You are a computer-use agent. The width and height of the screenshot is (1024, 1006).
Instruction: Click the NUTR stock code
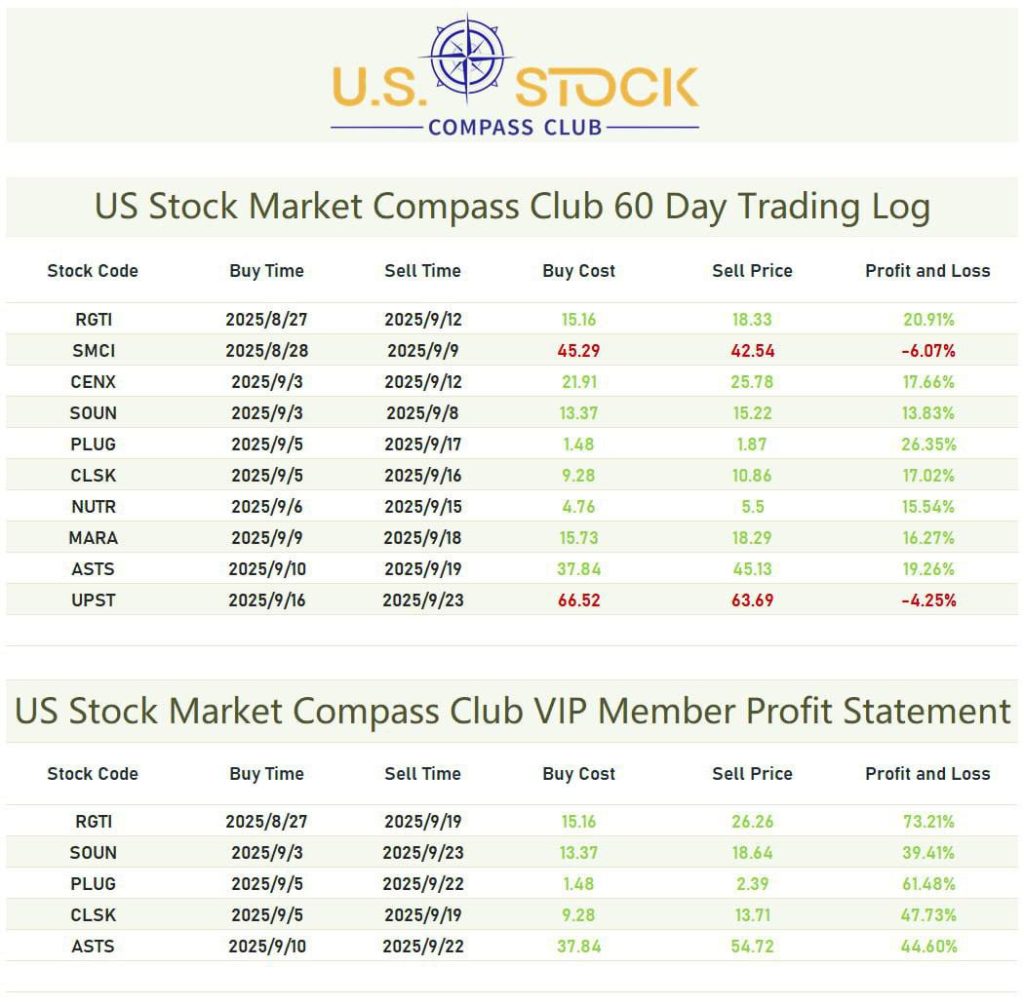(93, 506)
